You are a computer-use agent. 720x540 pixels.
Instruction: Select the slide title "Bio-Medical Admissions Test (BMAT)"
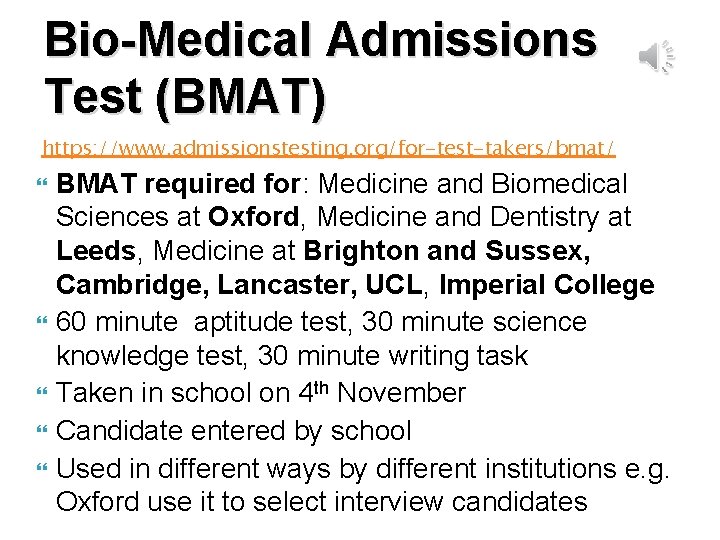(x=320, y=67)
